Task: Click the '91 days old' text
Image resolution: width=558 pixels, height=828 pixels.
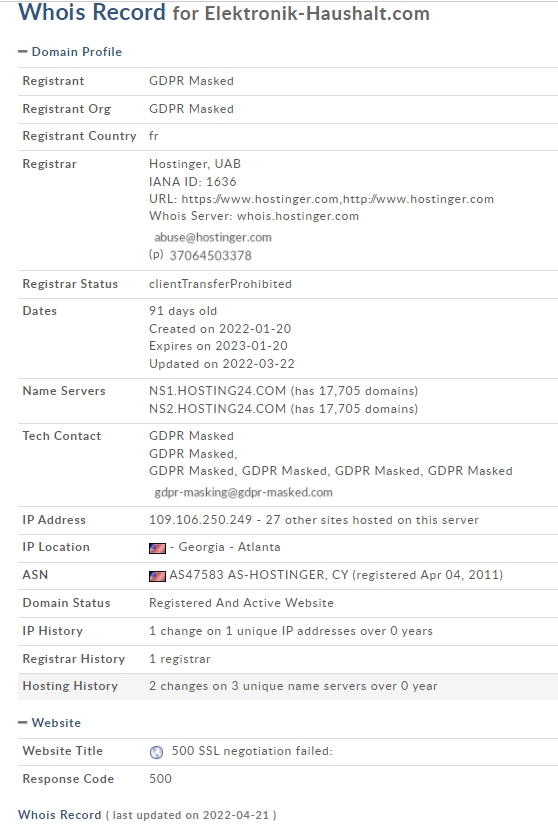Action: [183, 311]
